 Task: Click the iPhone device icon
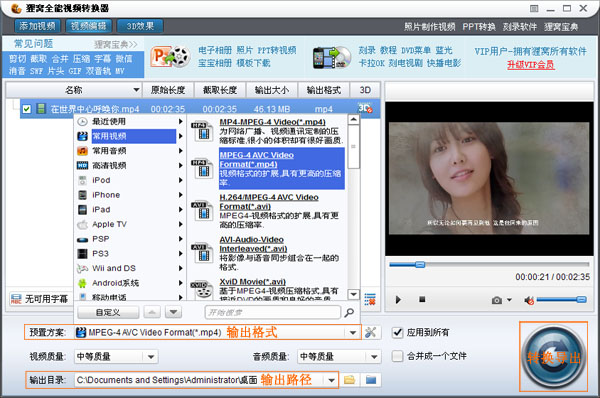tap(82, 195)
